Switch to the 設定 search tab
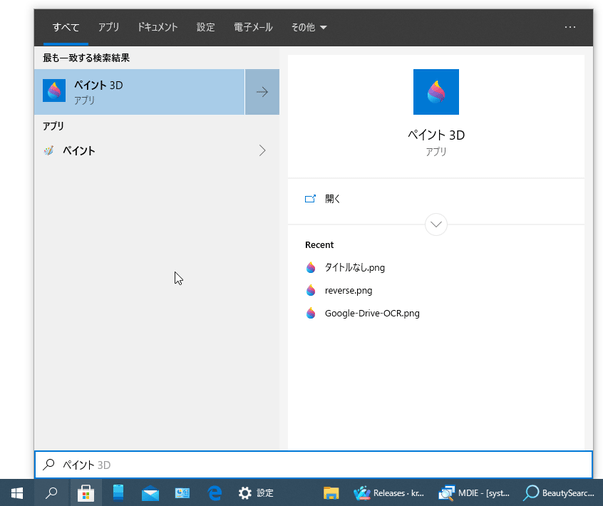The height and width of the screenshot is (506, 603). click(205, 27)
